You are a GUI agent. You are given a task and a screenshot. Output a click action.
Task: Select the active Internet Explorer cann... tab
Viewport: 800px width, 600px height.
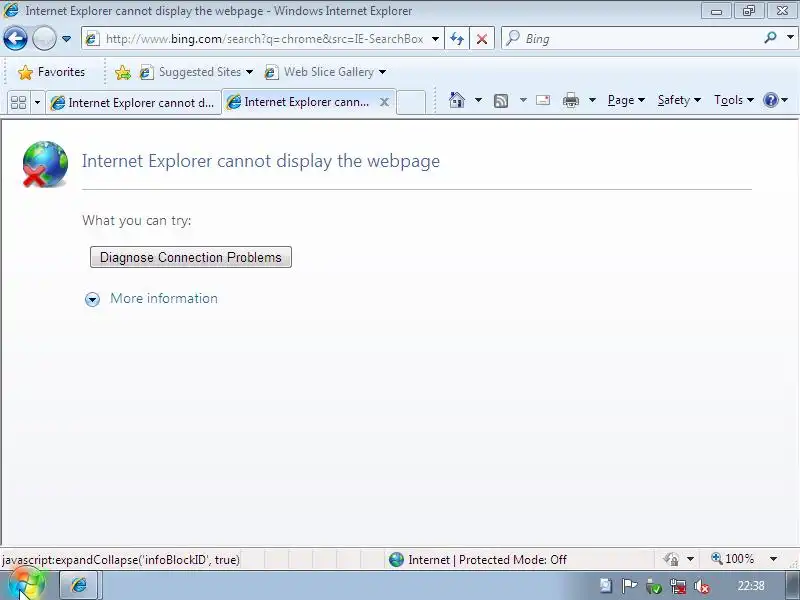[301, 102]
